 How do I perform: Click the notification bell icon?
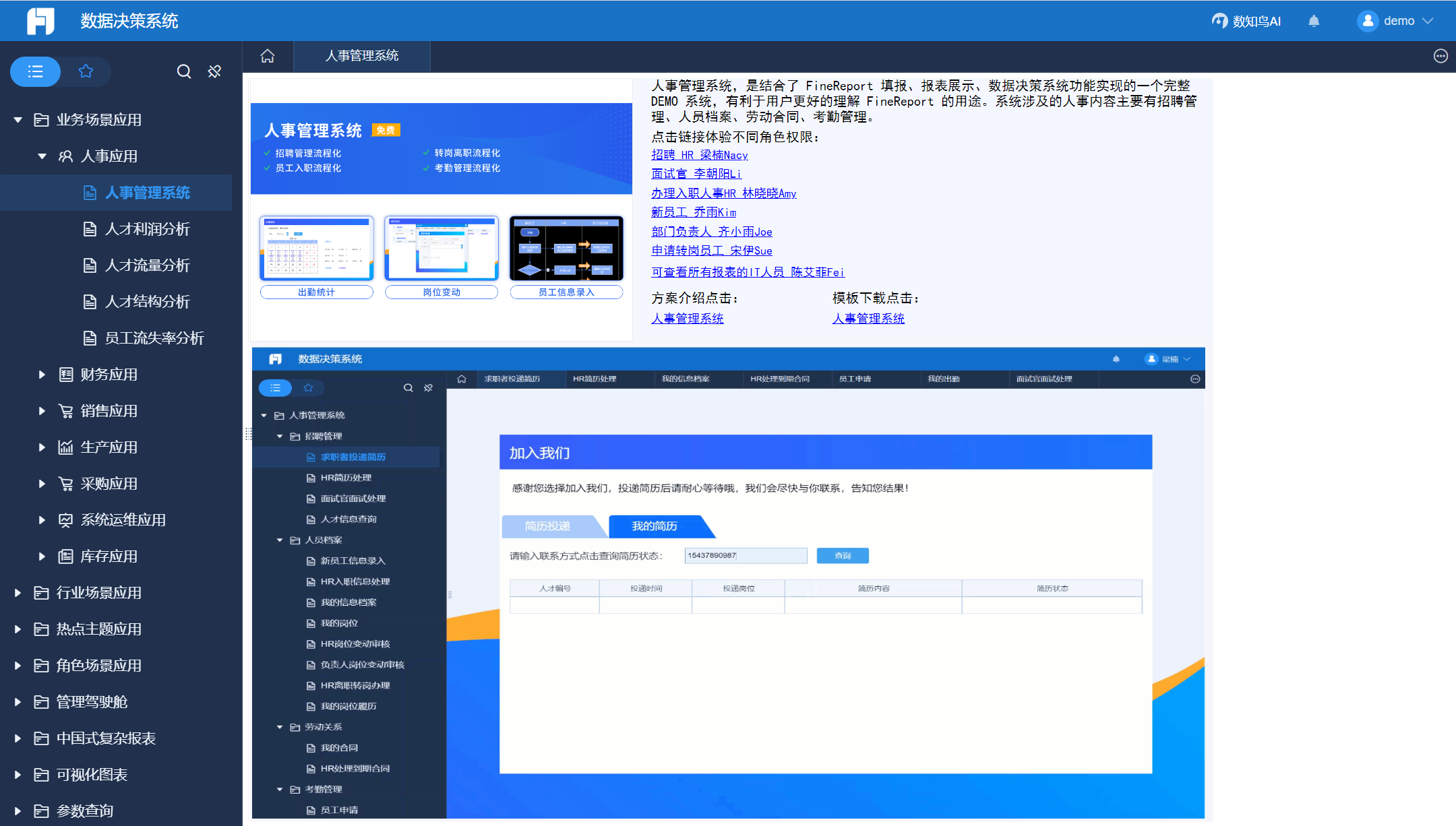pyautogui.click(x=1314, y=21)
